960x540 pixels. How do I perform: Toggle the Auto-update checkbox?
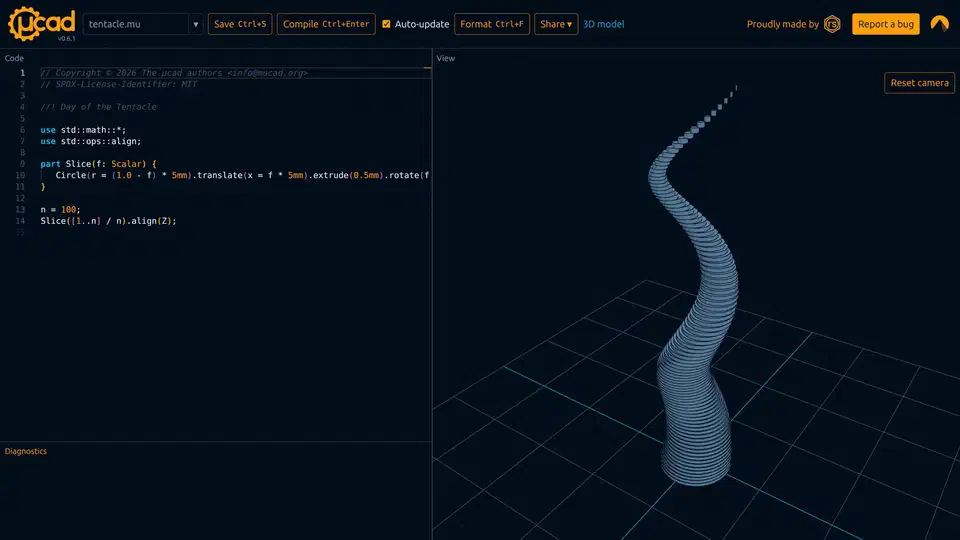click(386, 24)
